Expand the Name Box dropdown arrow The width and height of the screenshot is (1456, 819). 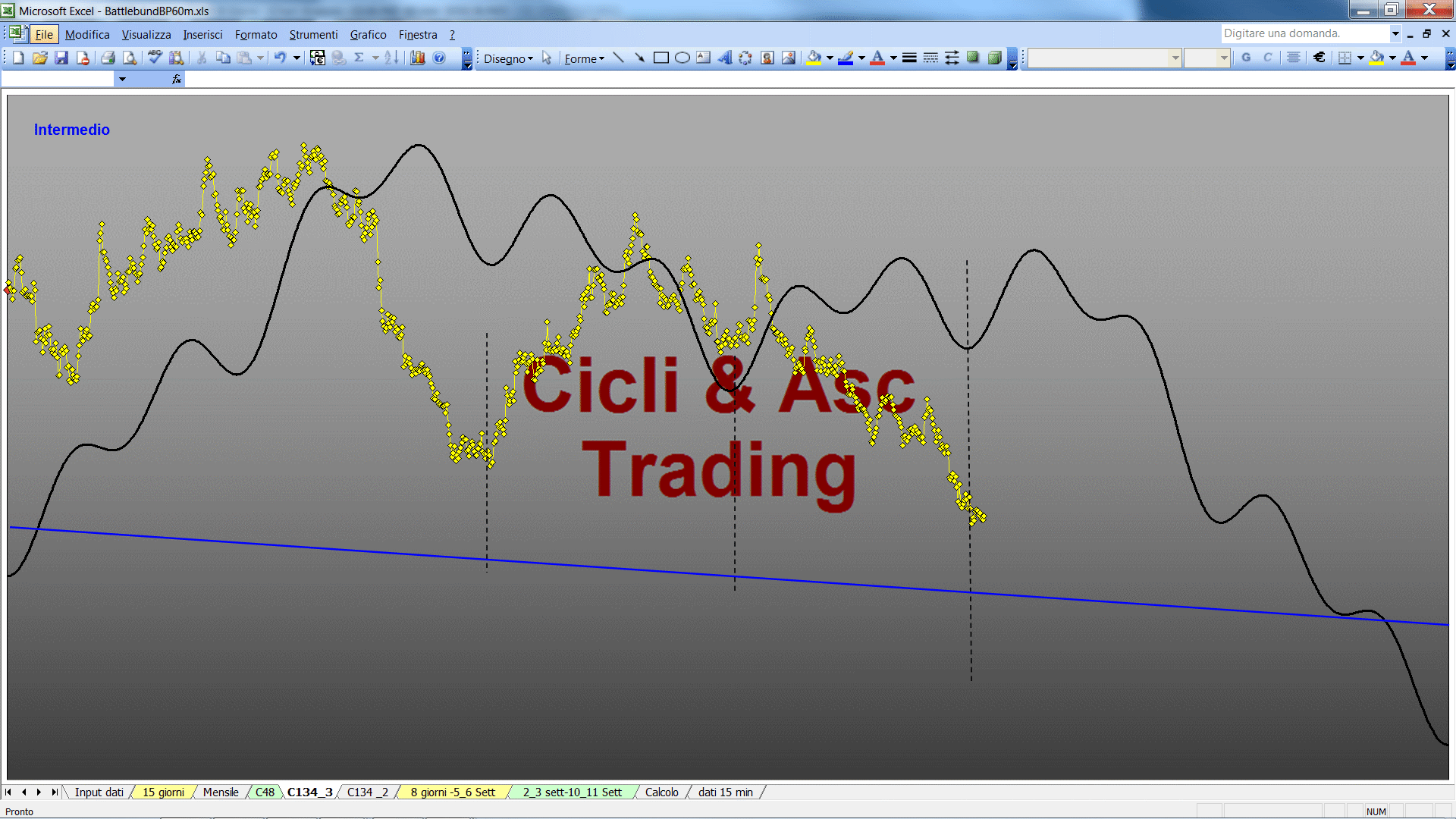(x=122, y=79)
